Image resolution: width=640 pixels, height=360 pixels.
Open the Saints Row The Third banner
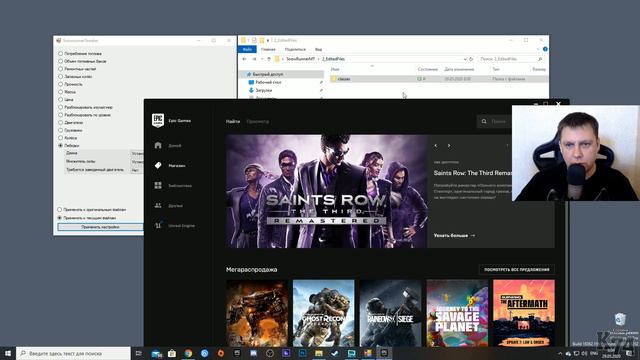(327, 191)
